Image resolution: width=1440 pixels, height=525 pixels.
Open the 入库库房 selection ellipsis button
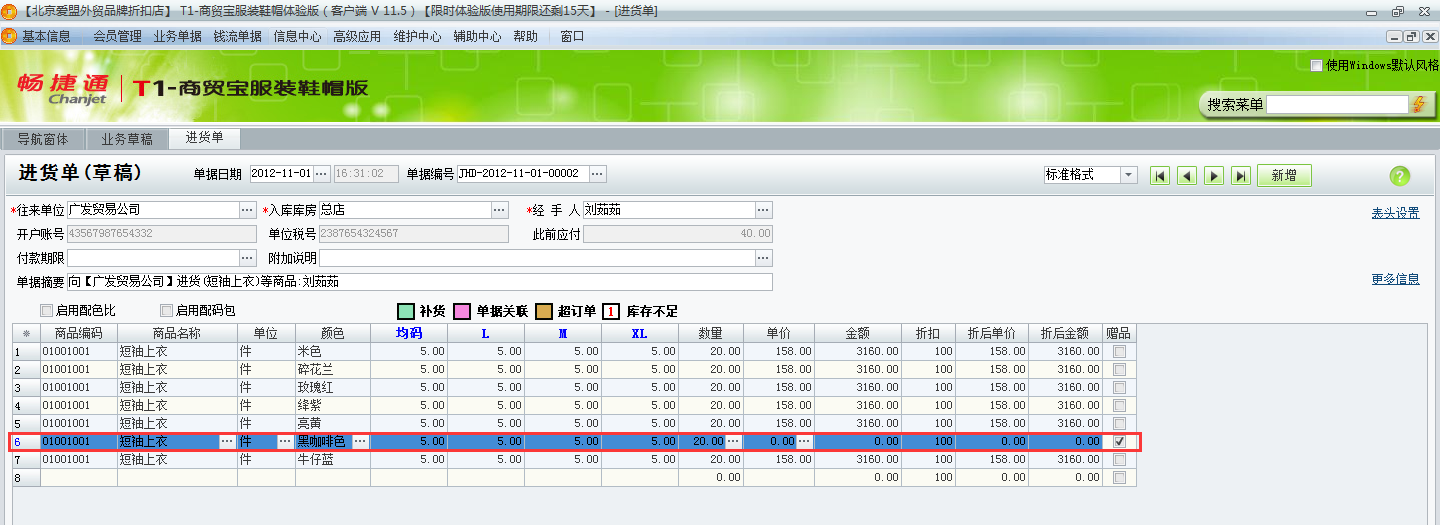pyautogui.click(x=499, y=210)
